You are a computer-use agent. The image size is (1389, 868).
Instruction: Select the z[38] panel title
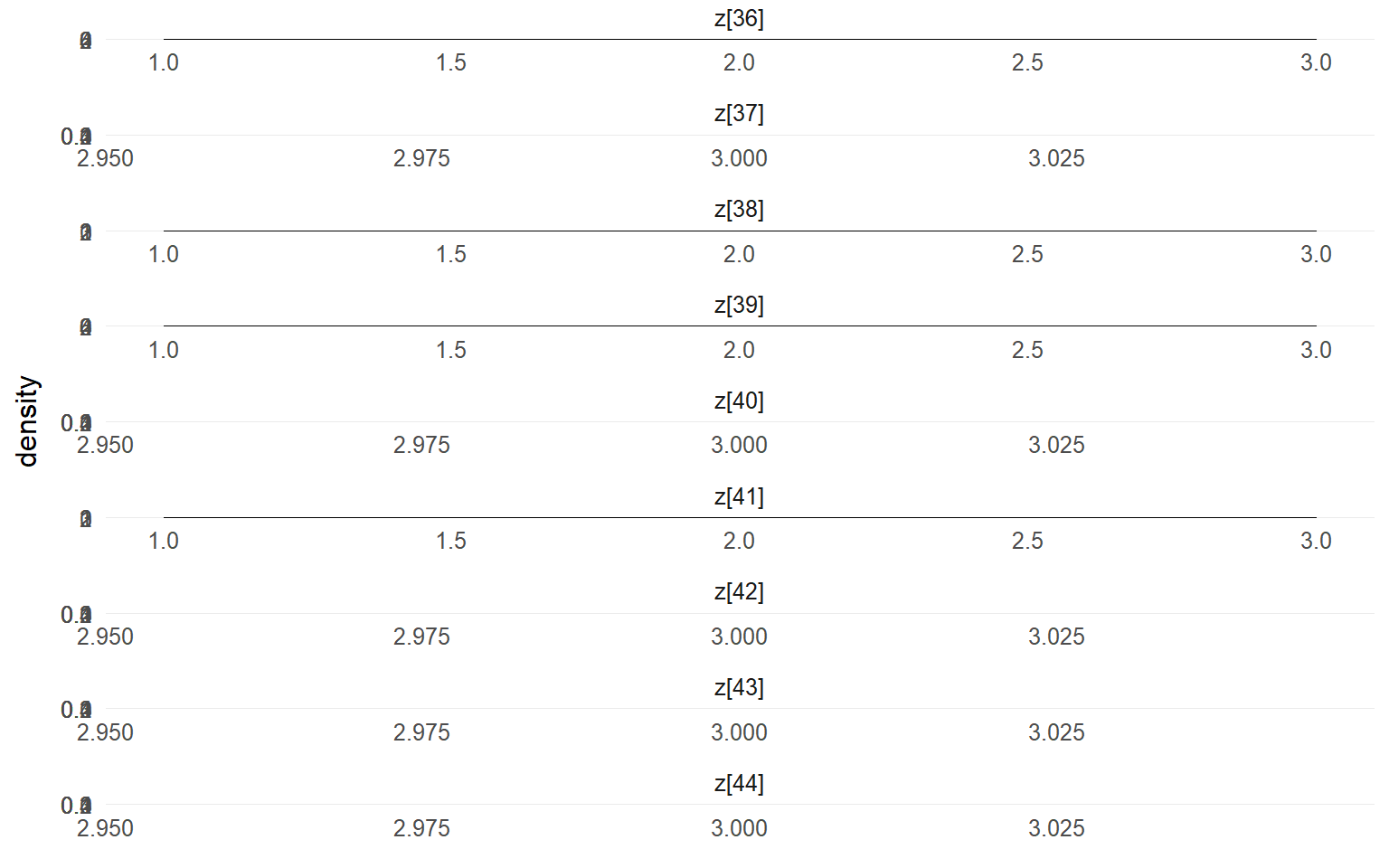(739, 210)
